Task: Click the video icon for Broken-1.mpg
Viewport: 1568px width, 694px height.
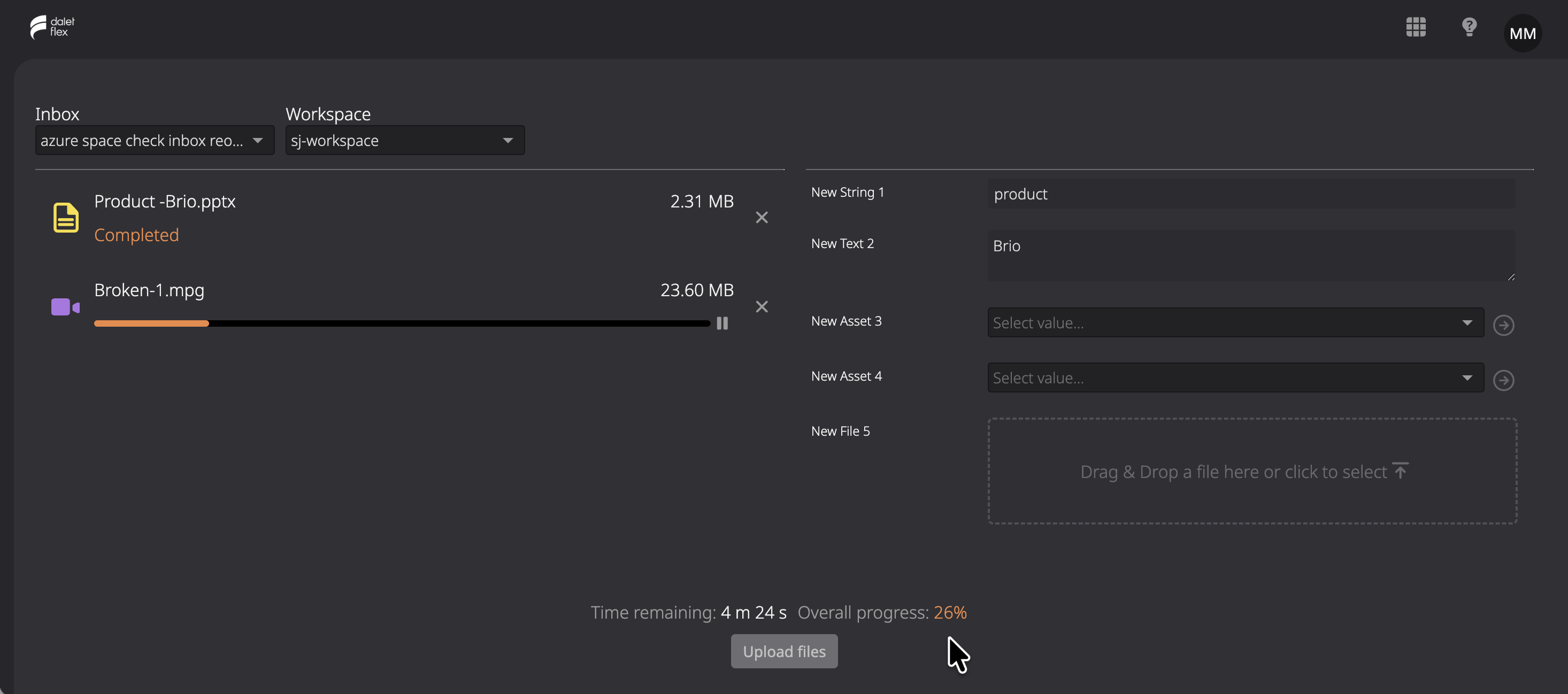Action: click(66, 307)
